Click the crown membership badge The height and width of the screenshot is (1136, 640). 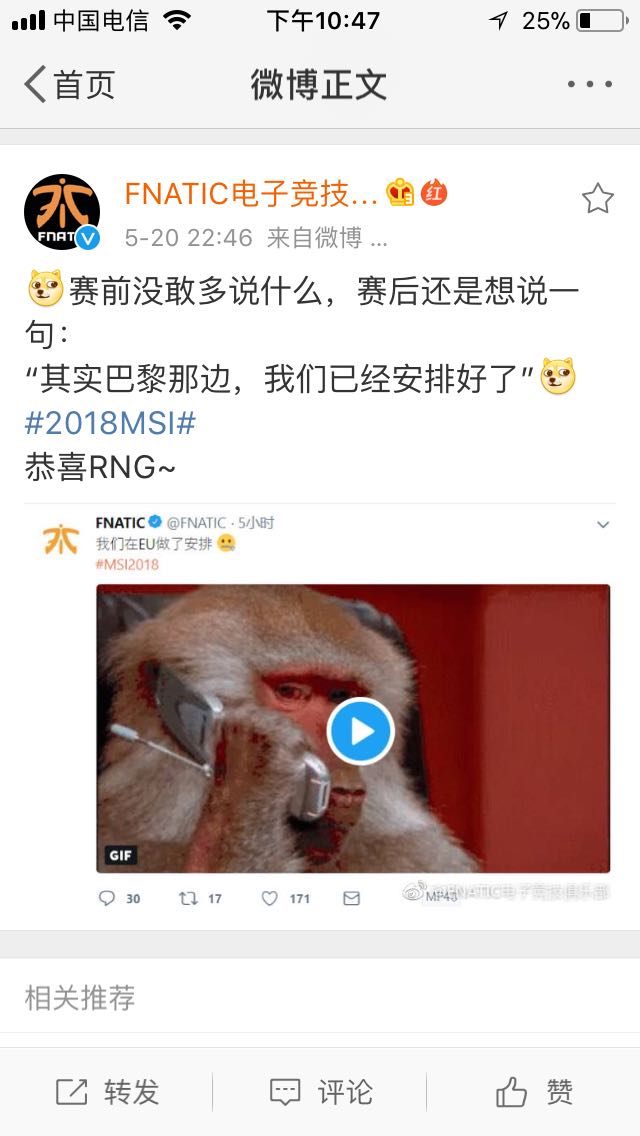point(400,193)
